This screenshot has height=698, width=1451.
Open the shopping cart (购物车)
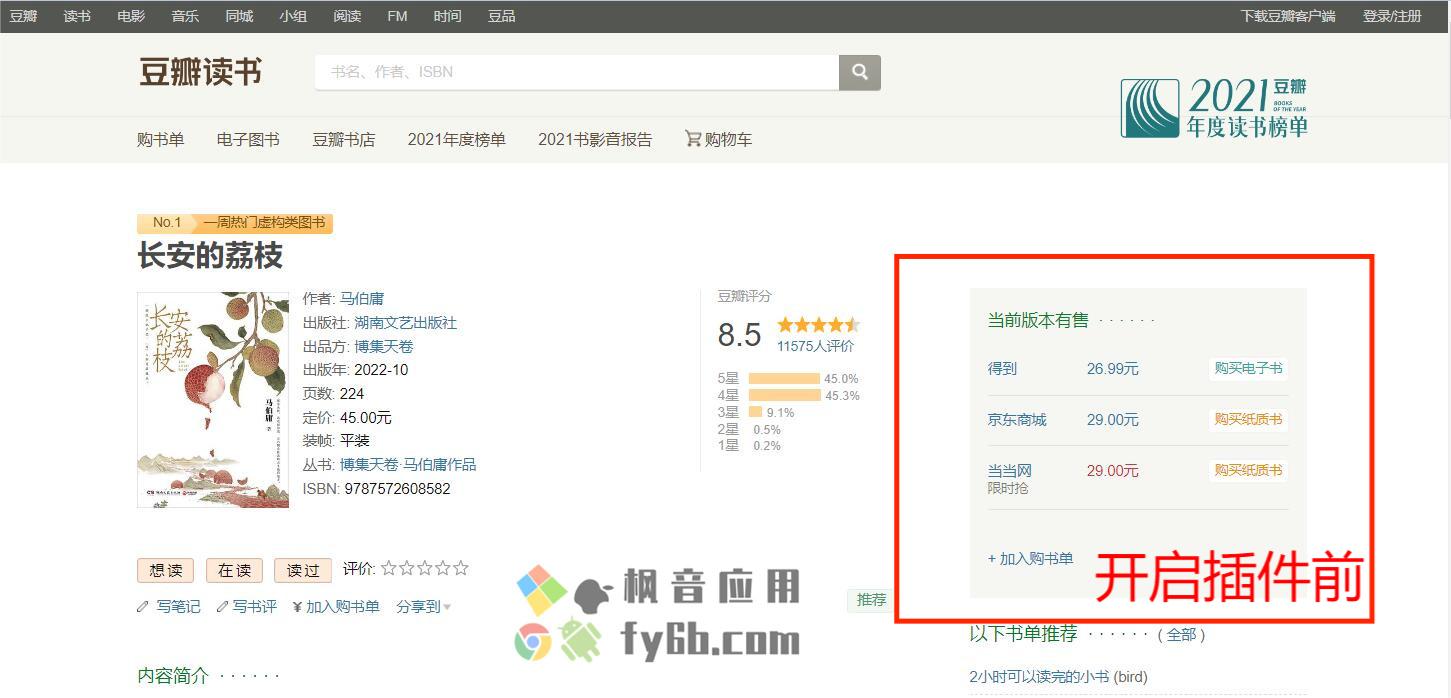(718, 140)
